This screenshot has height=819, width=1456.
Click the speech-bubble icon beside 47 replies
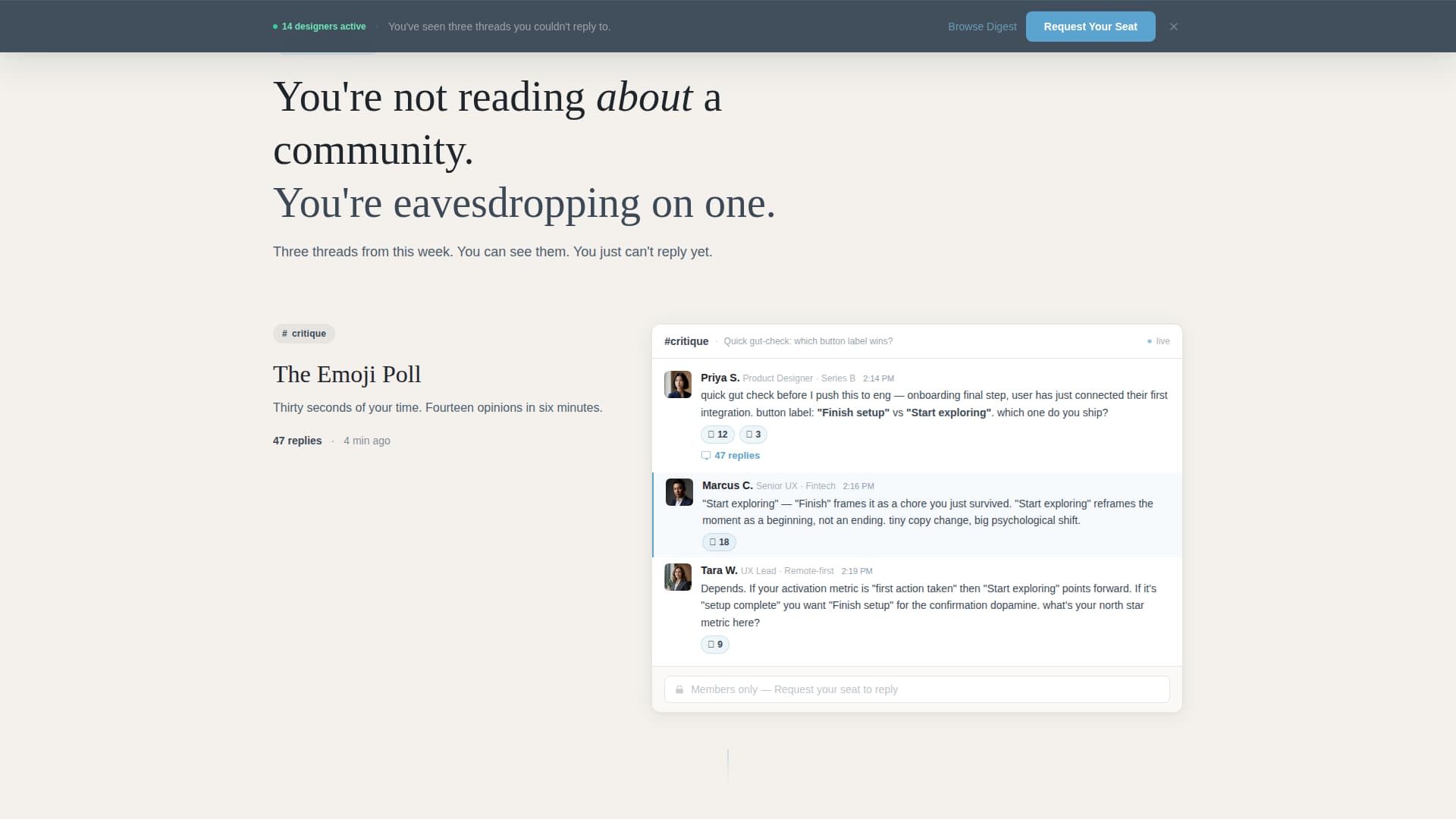point(706,455)
